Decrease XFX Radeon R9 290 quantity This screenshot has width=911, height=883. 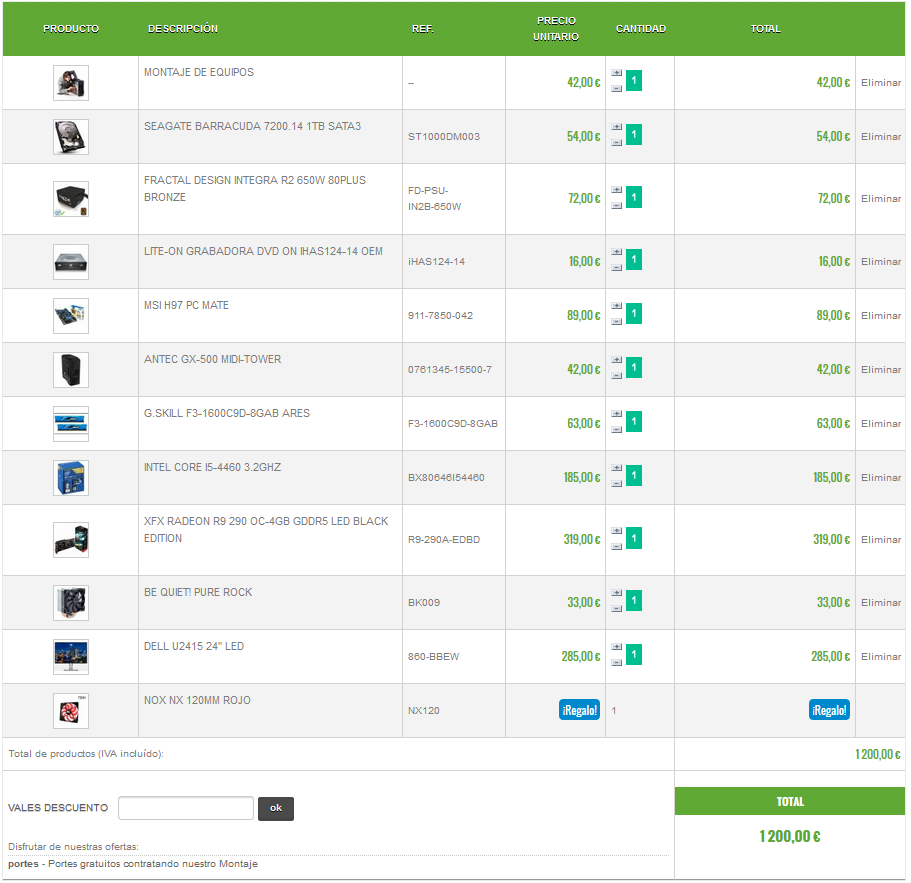(x=616, y=546)
